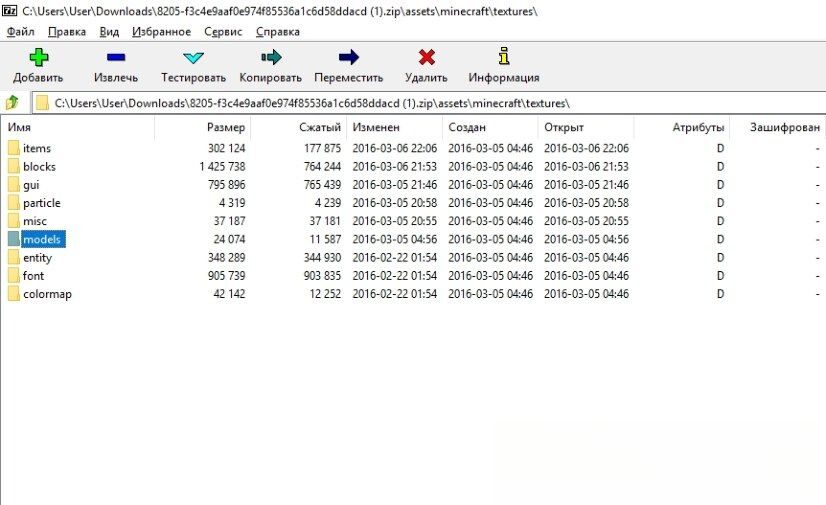Click the green plus Add (Добавить) icon
Viewport: 826px width, 505px height.
click(x=39, y=57)
